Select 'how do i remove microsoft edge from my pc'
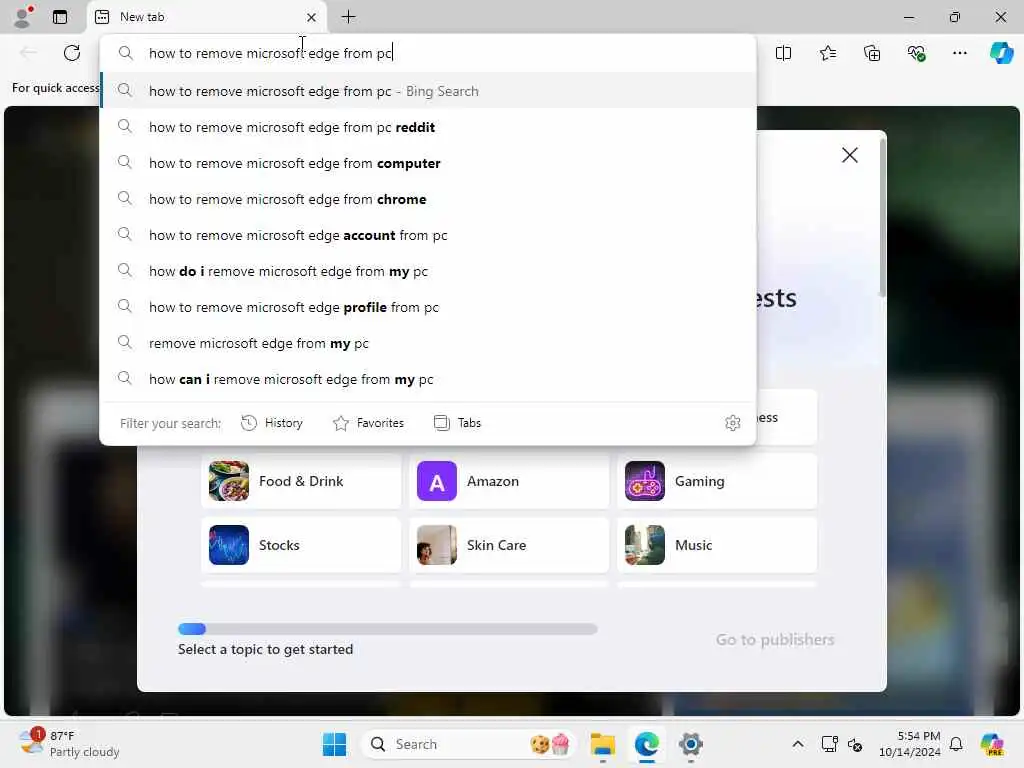This screenshot has height=768, width=1024. (x=428, y=270)
